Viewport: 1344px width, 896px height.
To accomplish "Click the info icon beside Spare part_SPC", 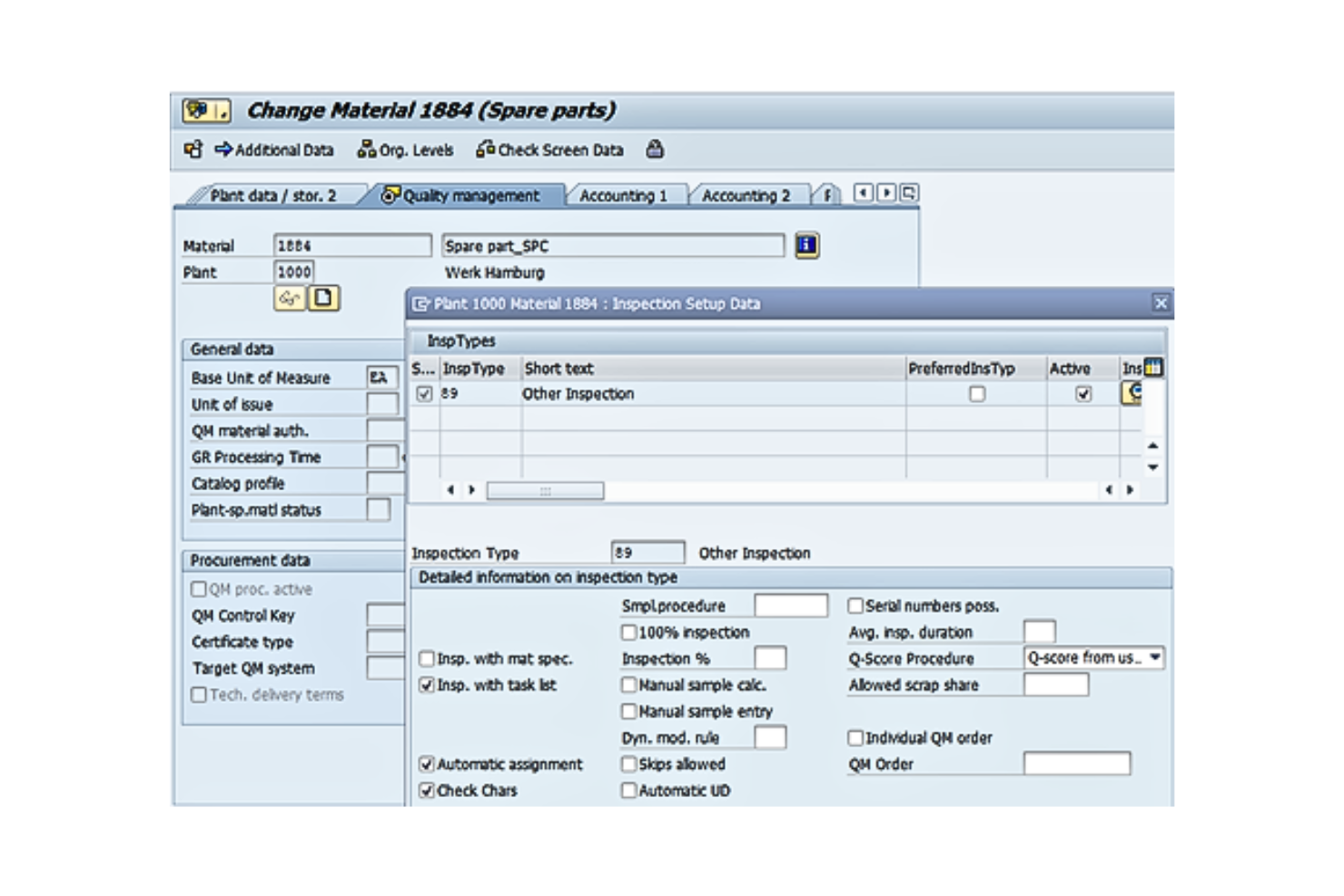I will (x=806, y=245).
